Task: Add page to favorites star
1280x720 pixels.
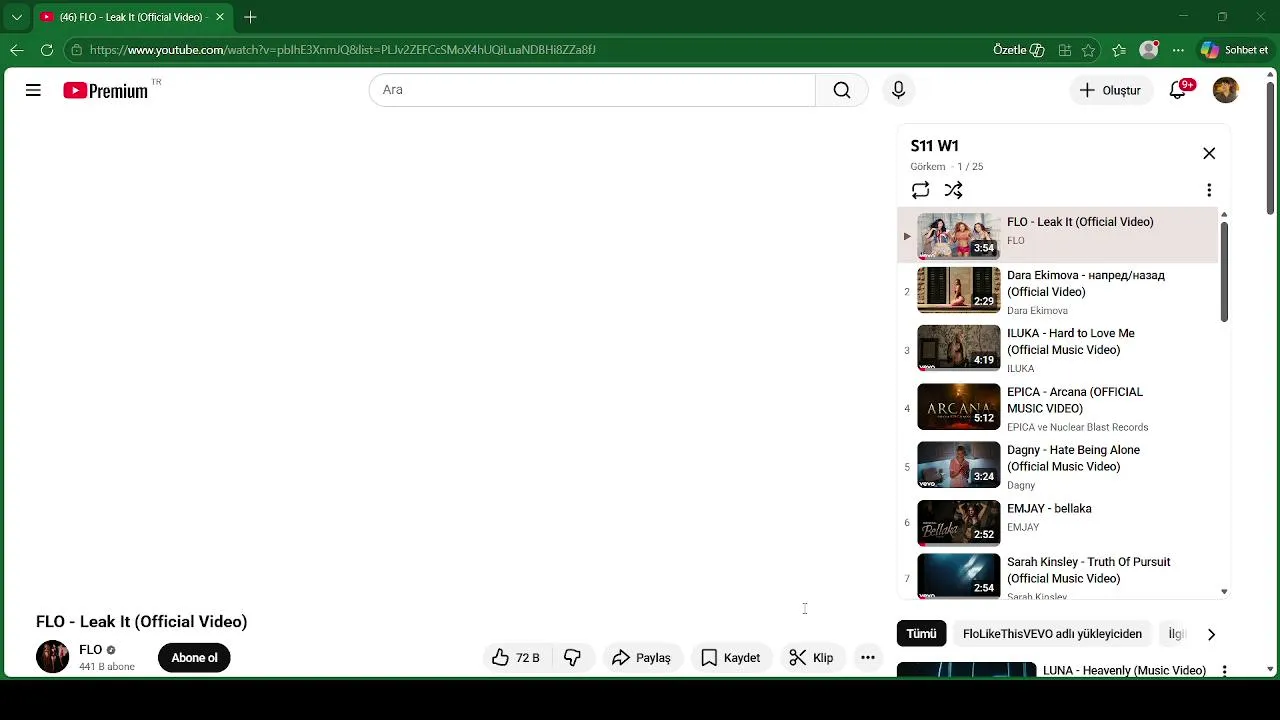Action: (1088, 50)
